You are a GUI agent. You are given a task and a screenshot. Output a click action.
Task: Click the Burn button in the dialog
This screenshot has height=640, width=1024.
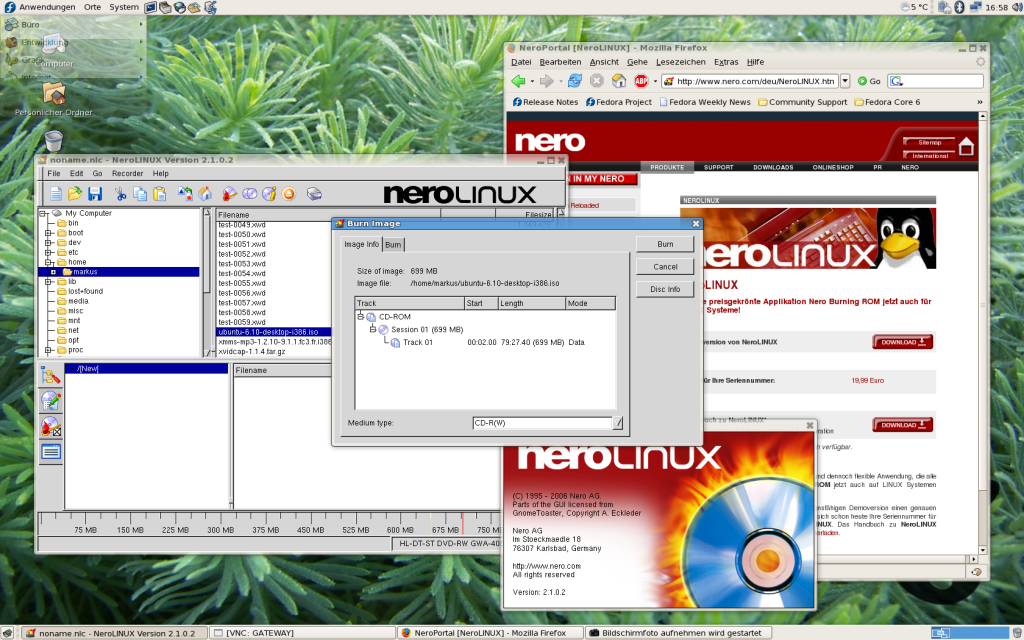(665, 244)
